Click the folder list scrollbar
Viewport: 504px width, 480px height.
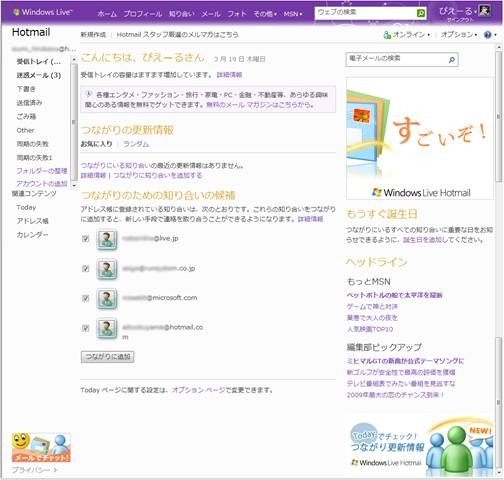(74, 122)
